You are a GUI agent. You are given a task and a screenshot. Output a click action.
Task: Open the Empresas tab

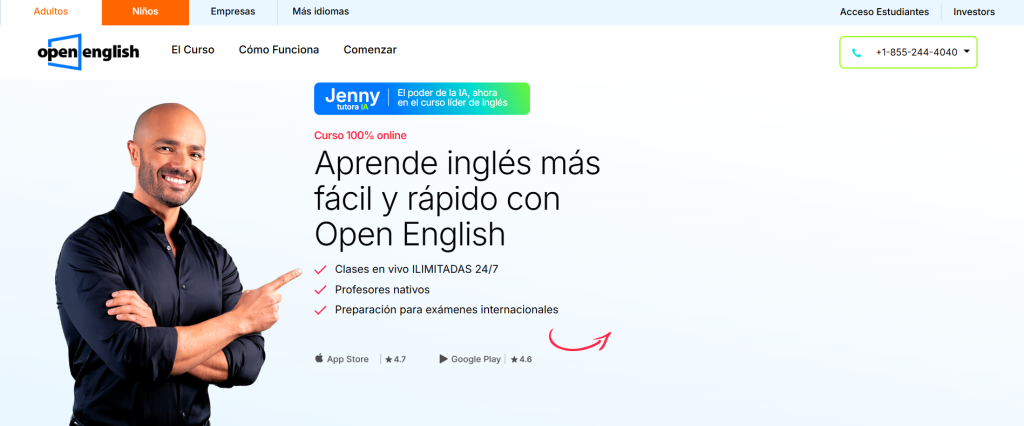point(232,12)
